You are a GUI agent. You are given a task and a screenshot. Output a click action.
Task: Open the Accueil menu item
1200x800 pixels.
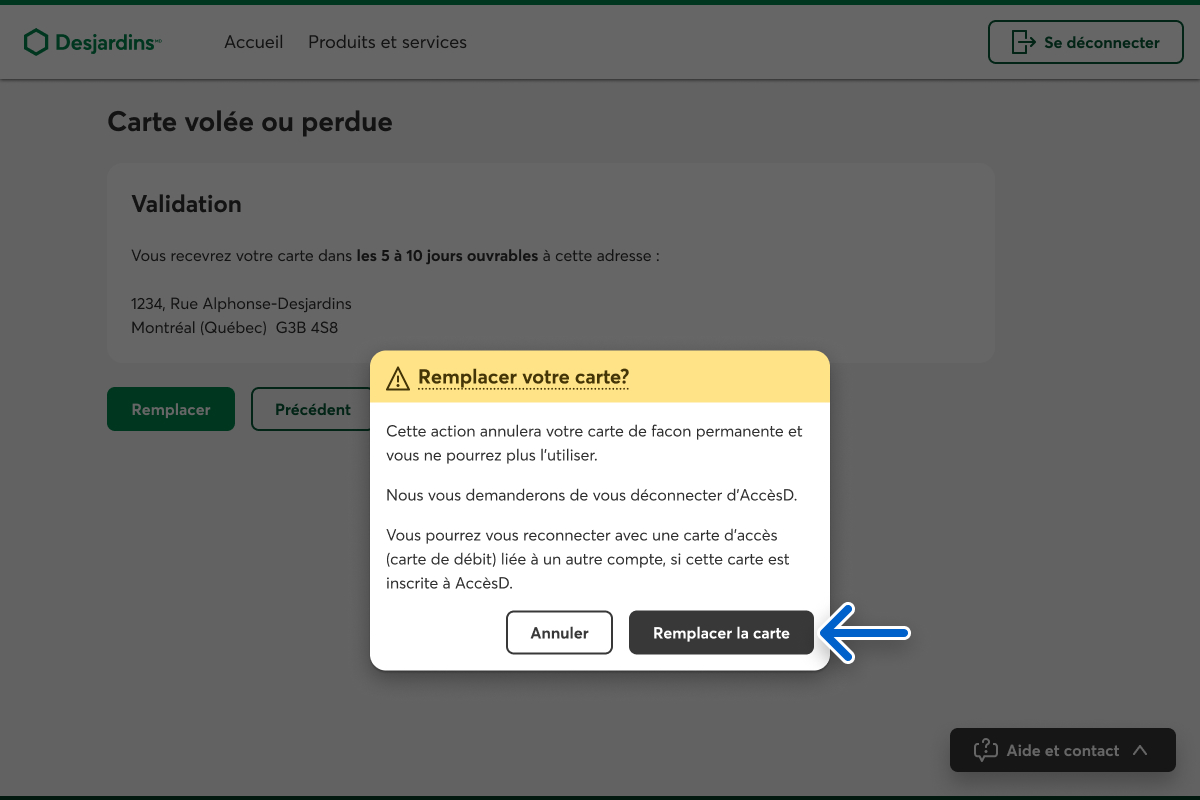point(253,42)
